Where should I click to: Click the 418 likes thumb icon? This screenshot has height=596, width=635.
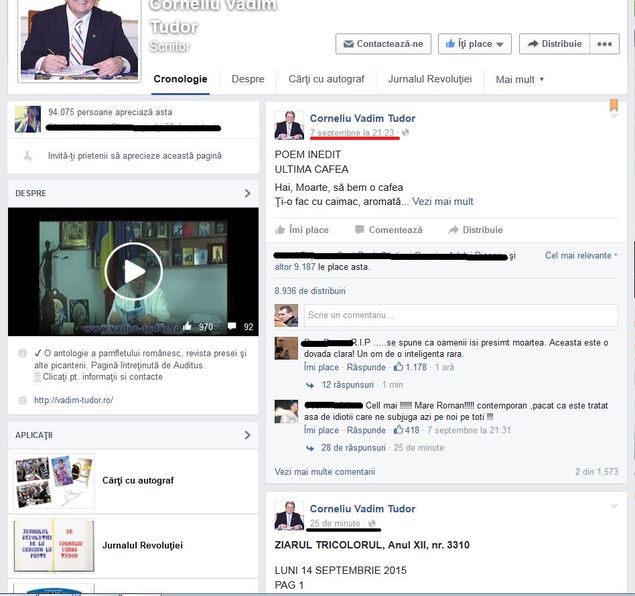tap(398, 430)
